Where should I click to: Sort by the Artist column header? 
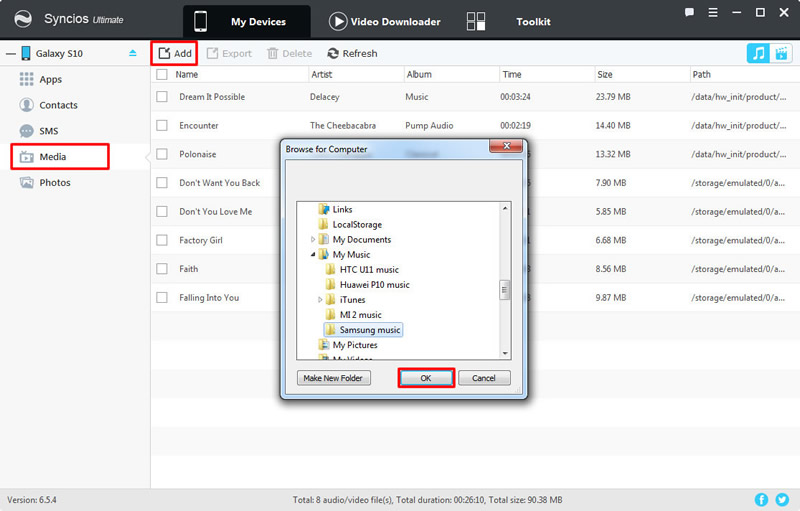[x=321, y=74]
